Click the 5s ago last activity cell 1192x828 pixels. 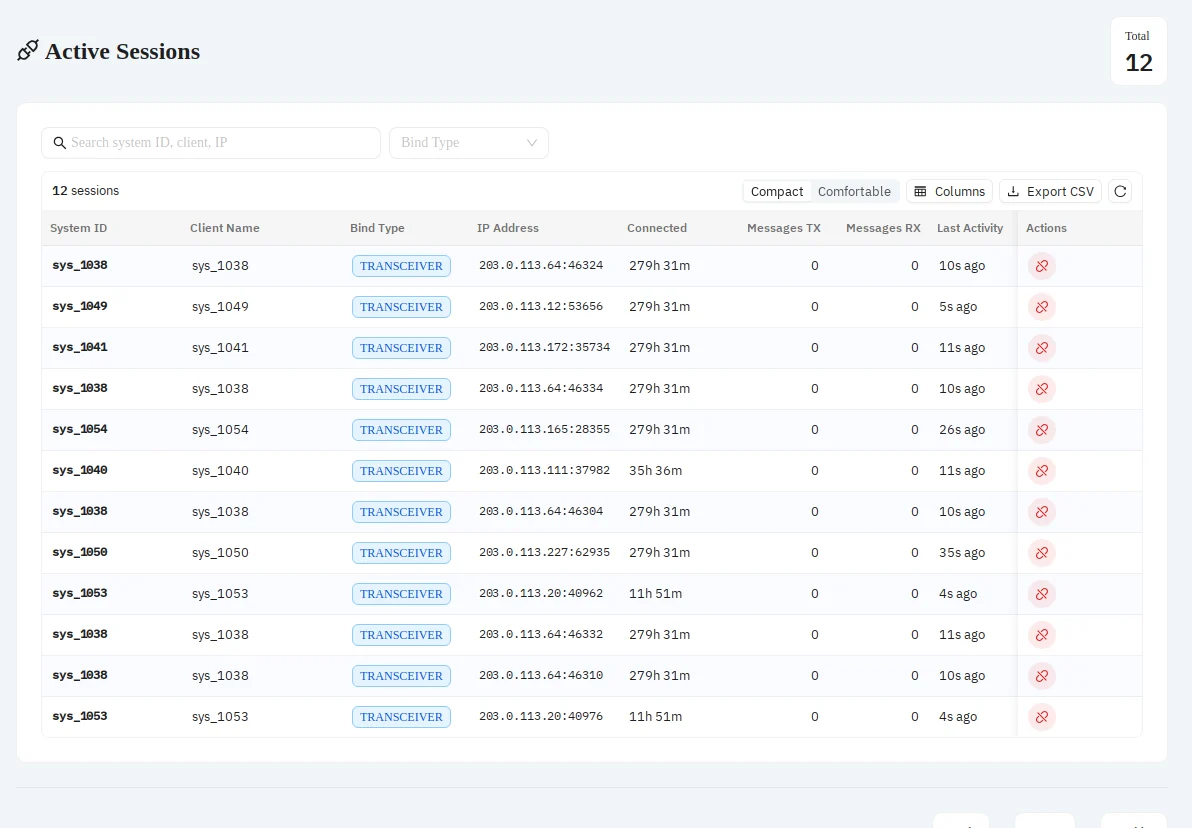pos(958,306)
